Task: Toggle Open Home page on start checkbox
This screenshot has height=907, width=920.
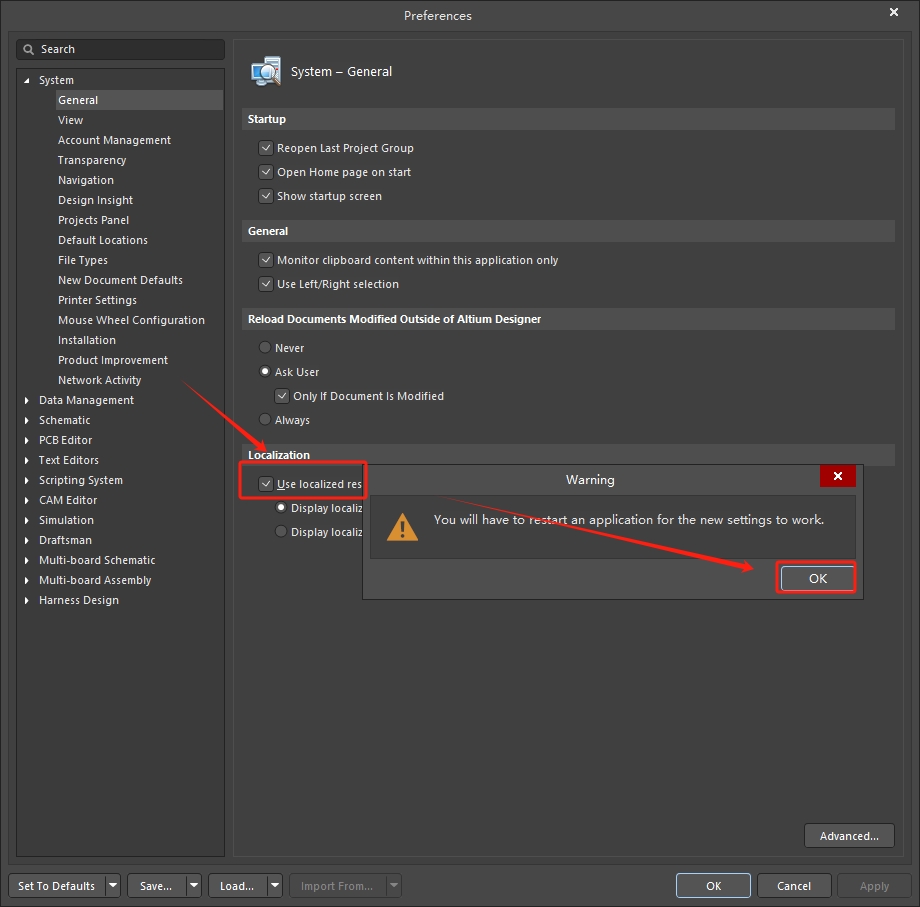Action: point(266,172)
